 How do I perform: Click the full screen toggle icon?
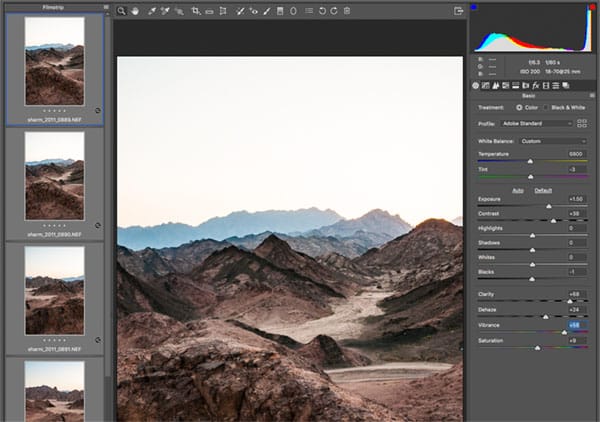click(x=458, y=11)
